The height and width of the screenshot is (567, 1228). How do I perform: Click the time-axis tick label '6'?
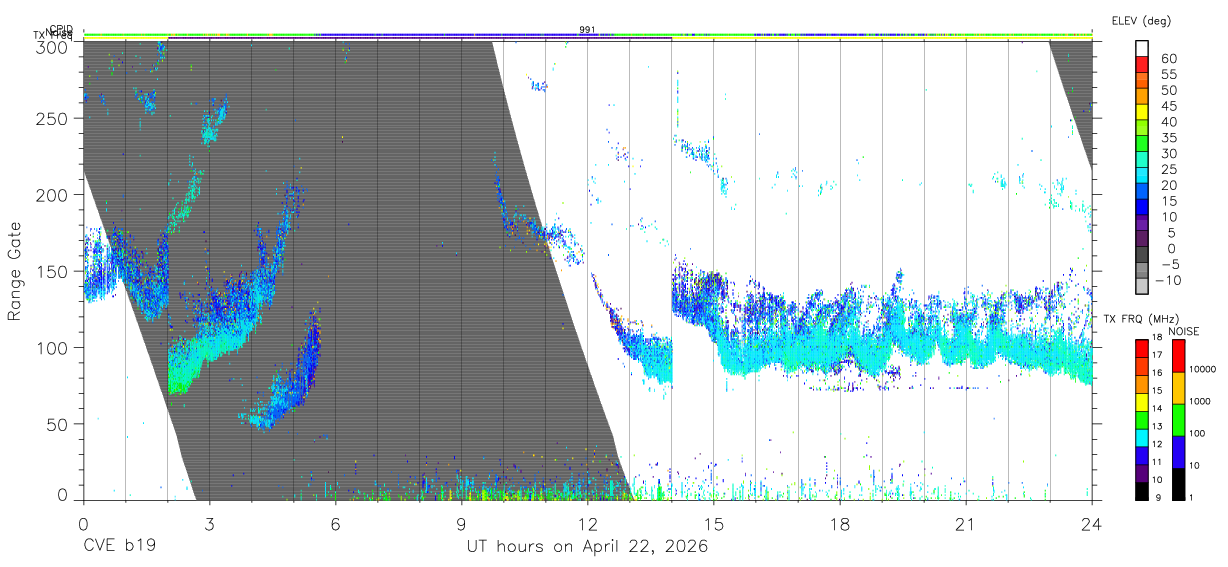coord(335,524)
